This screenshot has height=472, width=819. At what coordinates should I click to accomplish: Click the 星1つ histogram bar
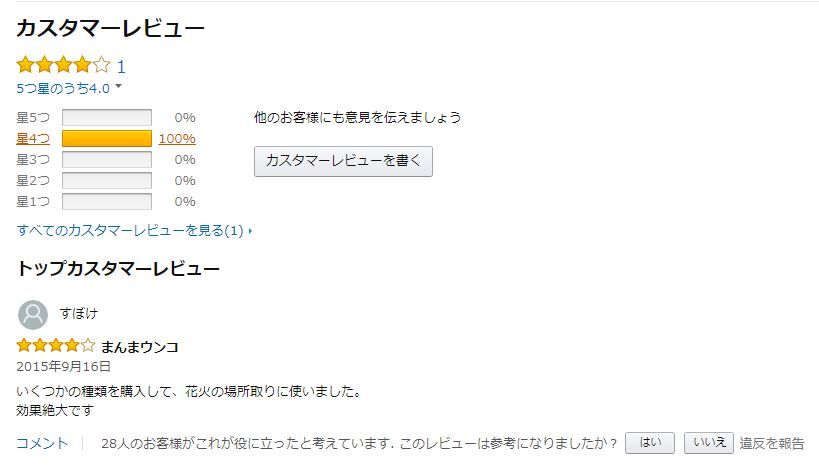click(x=107, y=201)
